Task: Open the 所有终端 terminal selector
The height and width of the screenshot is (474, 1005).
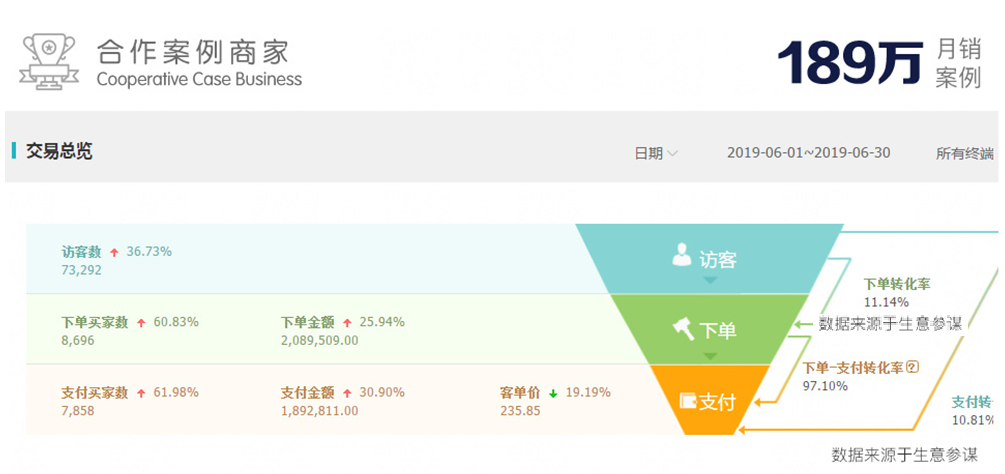Action: click(x=964, y=153)
